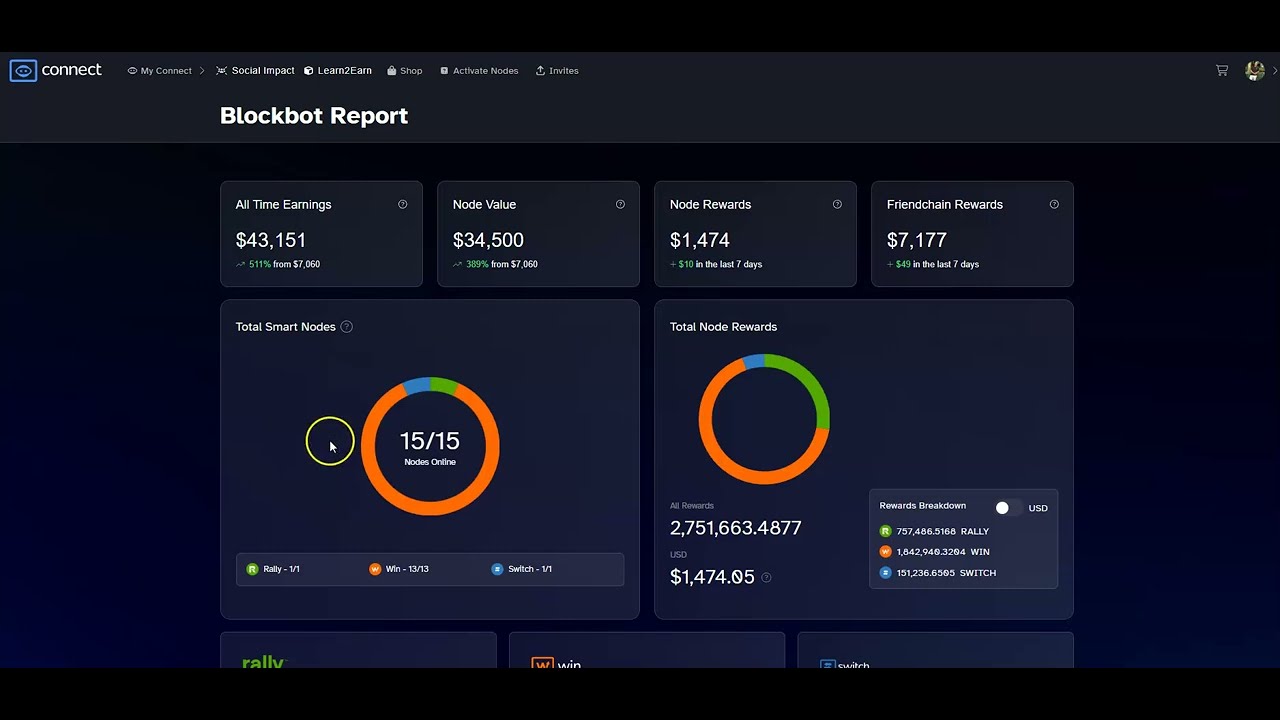The height and width of the screenshot is (720, 1280).
Task: Select the Switch - 1/1 legend entry
Action: pos(522,569)
